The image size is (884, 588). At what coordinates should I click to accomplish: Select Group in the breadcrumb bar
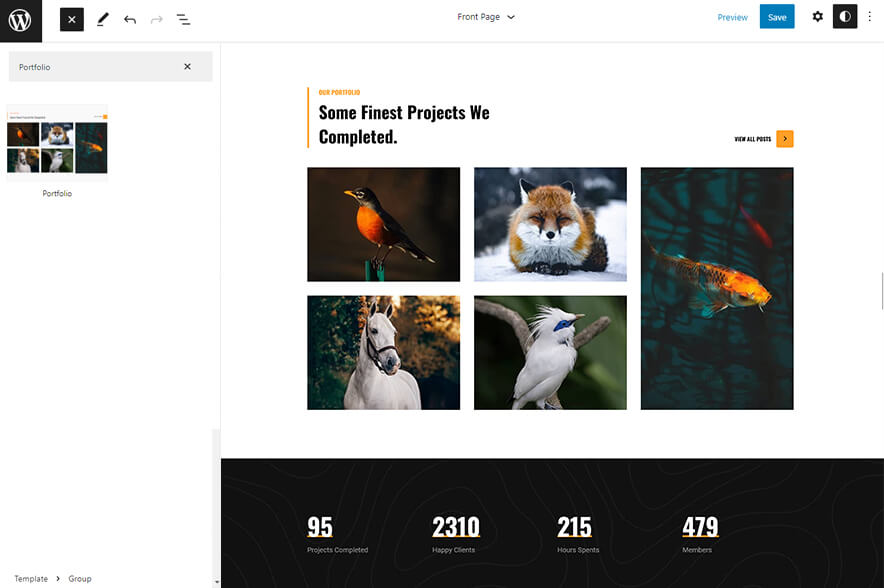click(78, 578)
